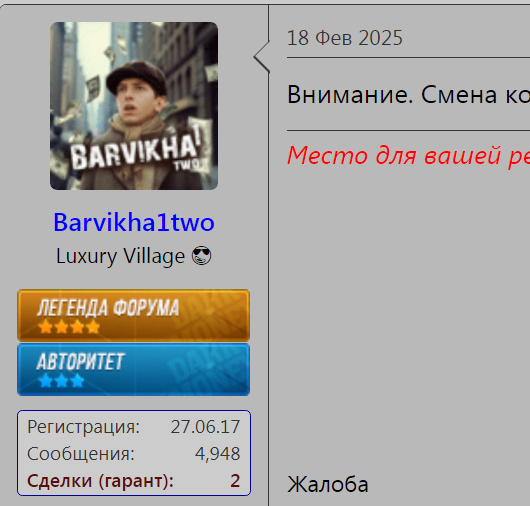Click the Сообщения label
This screenshot has width=530, height=506.
(x=81, y=454)
